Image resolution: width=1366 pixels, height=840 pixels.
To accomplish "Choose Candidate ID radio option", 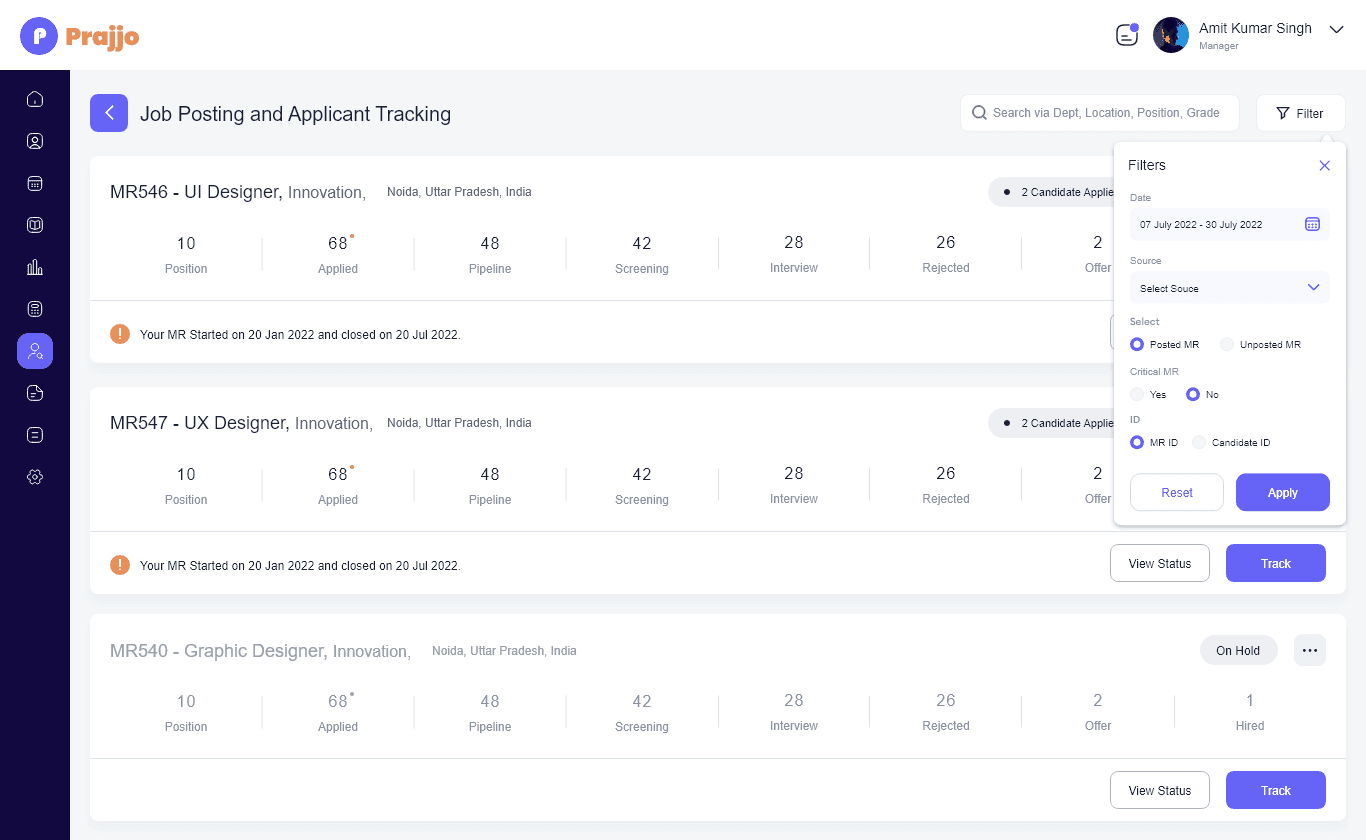I will tap(1199, 442).
